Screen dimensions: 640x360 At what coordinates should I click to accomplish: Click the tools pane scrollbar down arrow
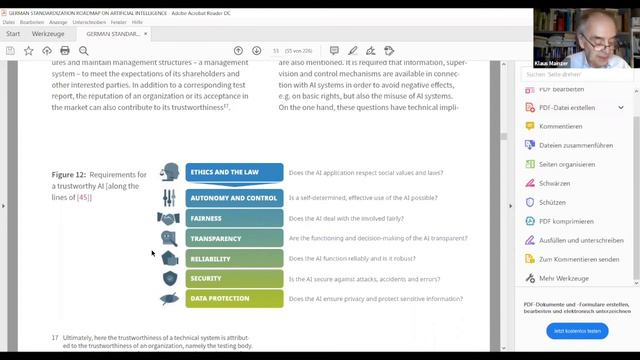tap(636, 283)
